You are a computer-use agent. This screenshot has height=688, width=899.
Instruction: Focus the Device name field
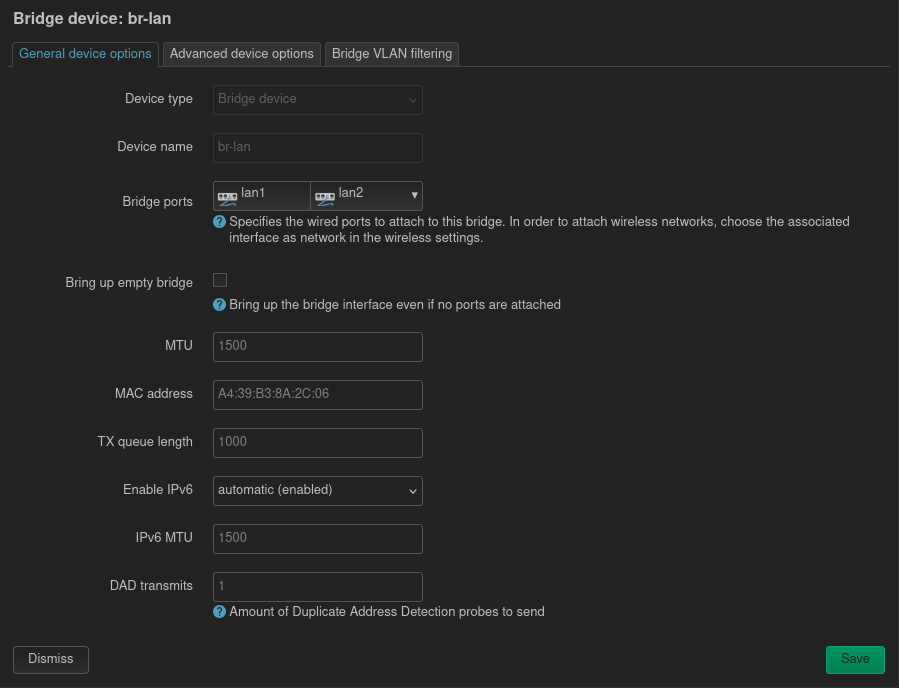click(318, 148)
